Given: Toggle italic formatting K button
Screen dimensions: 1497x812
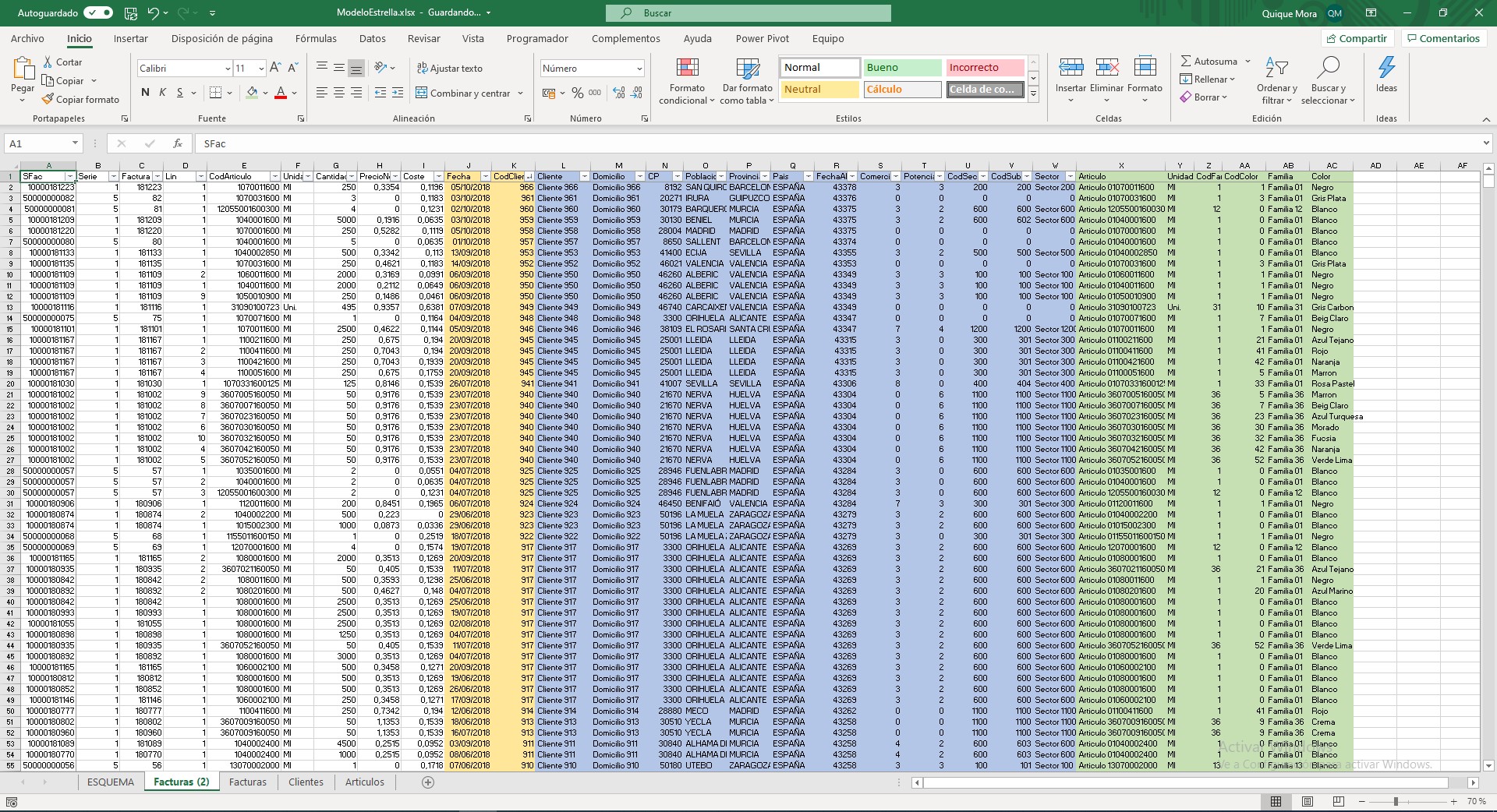Looking at the screenshot, I should coord(162,93).
